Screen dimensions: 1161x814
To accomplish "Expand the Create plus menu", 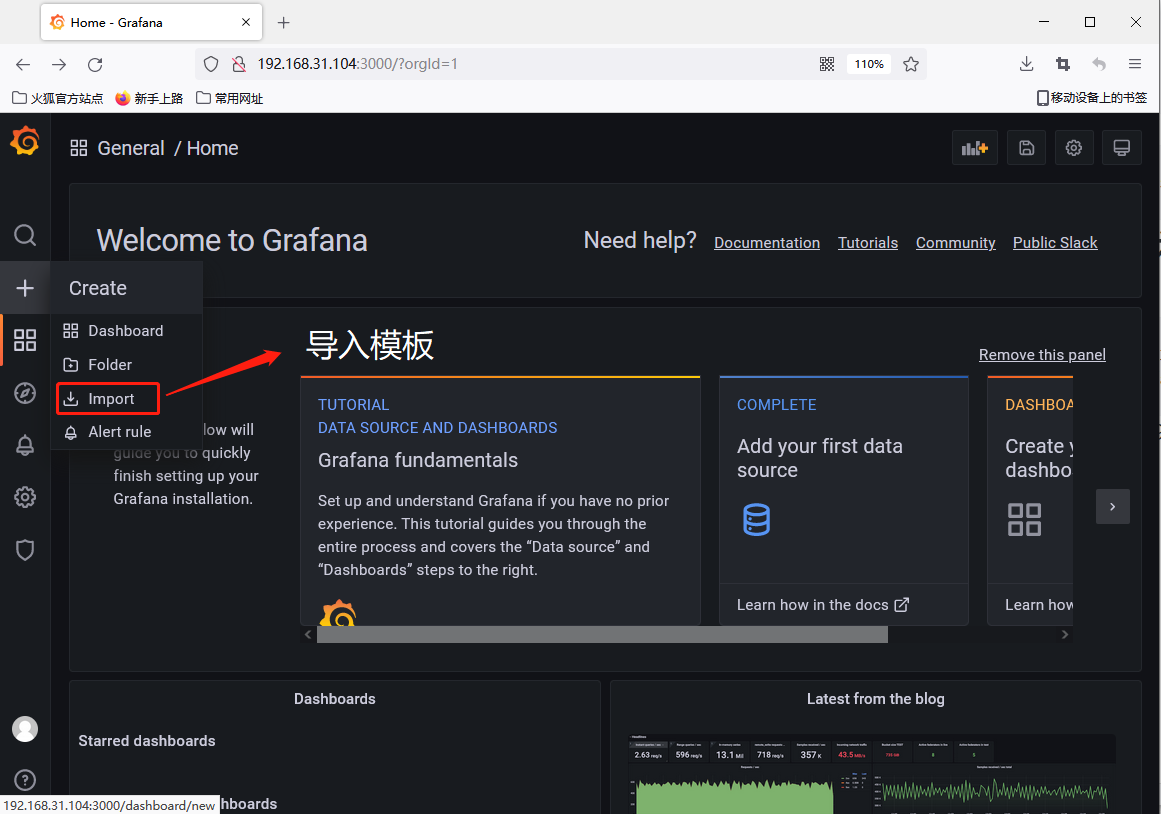I will click(x=25, y=288).
